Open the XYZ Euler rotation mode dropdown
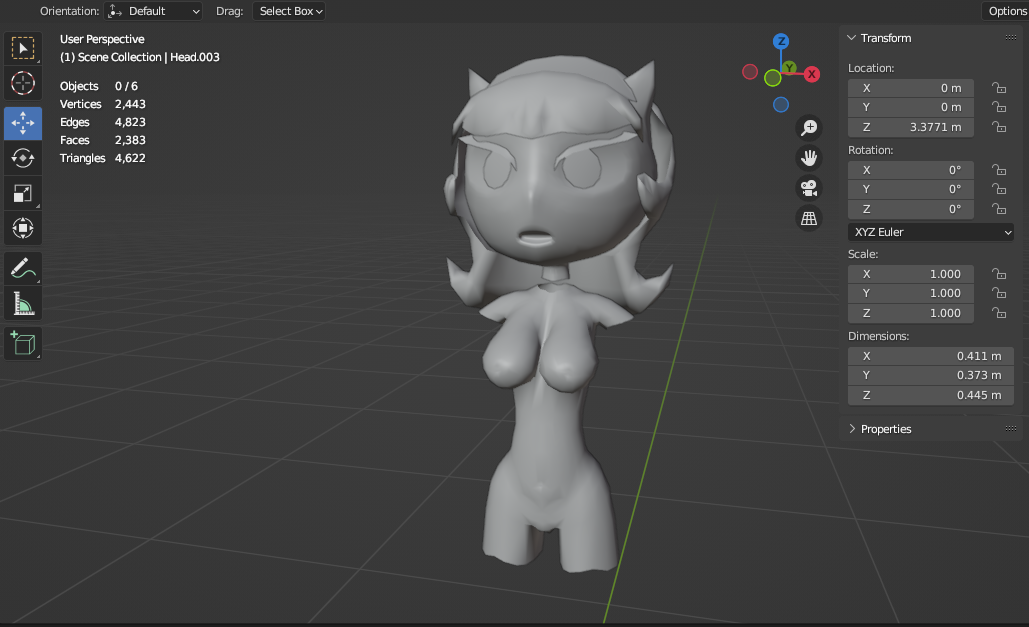 (930, 232)
